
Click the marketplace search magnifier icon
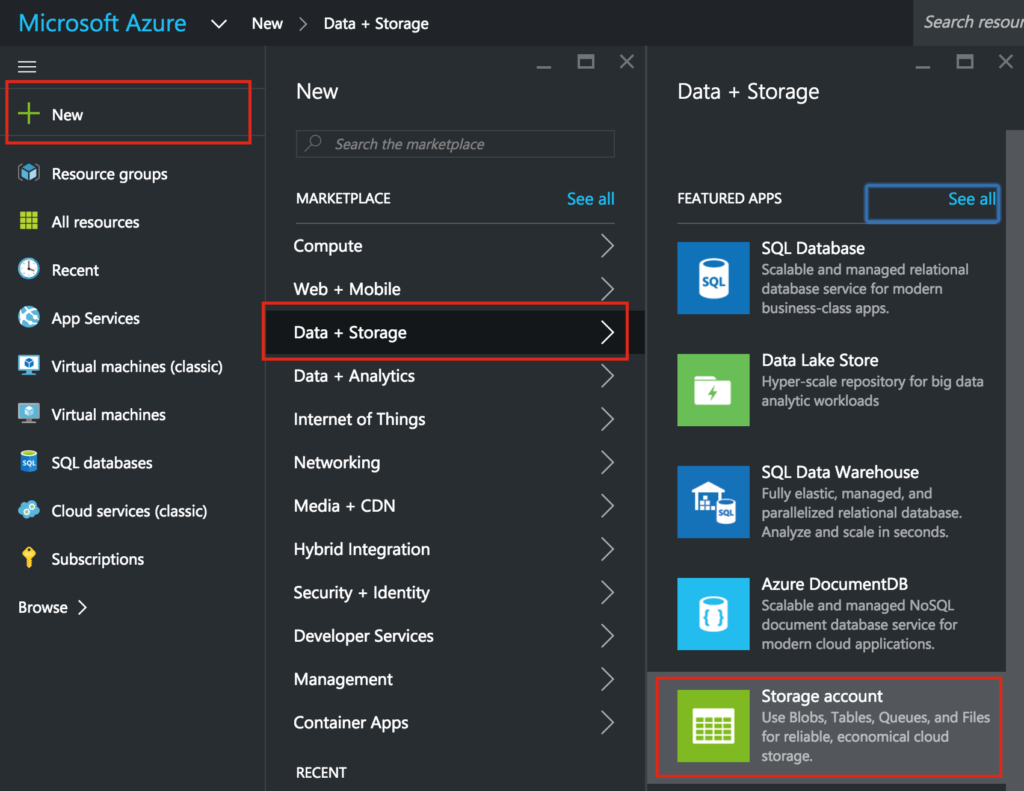click(313, 142)
